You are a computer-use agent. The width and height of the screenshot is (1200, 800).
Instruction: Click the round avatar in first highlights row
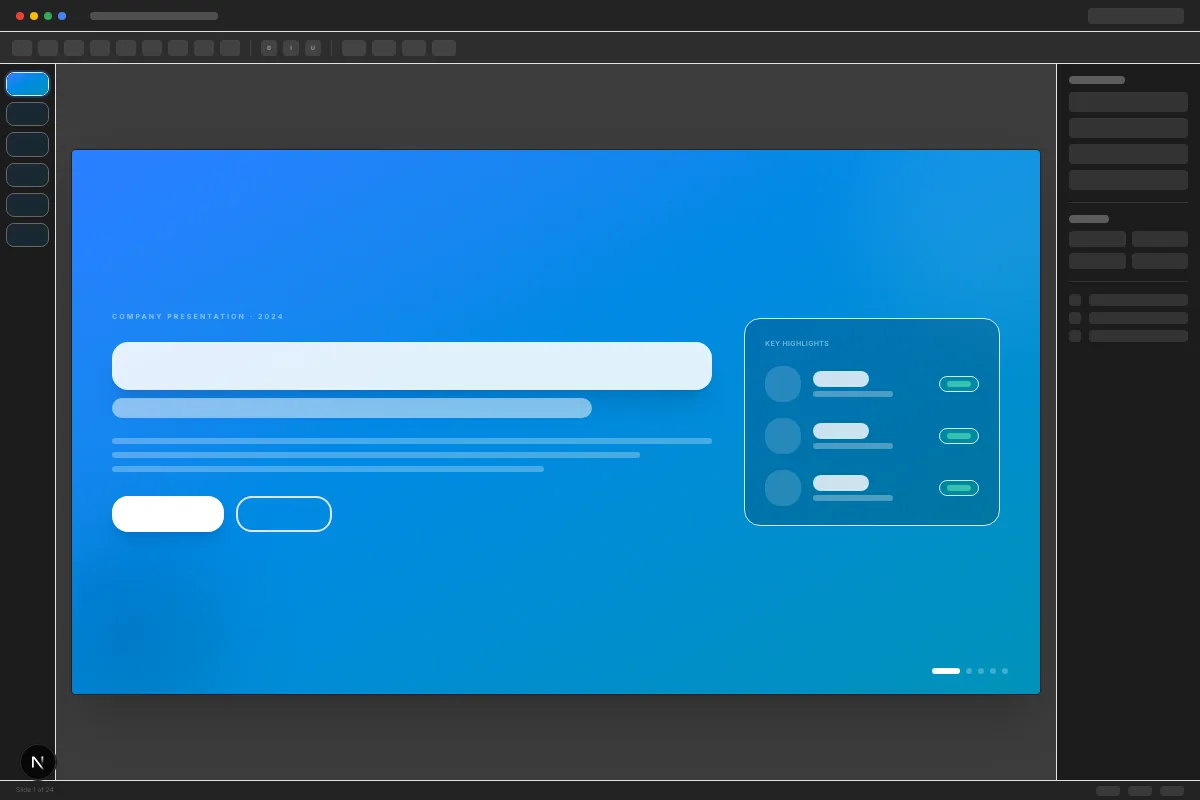[783, 384]
